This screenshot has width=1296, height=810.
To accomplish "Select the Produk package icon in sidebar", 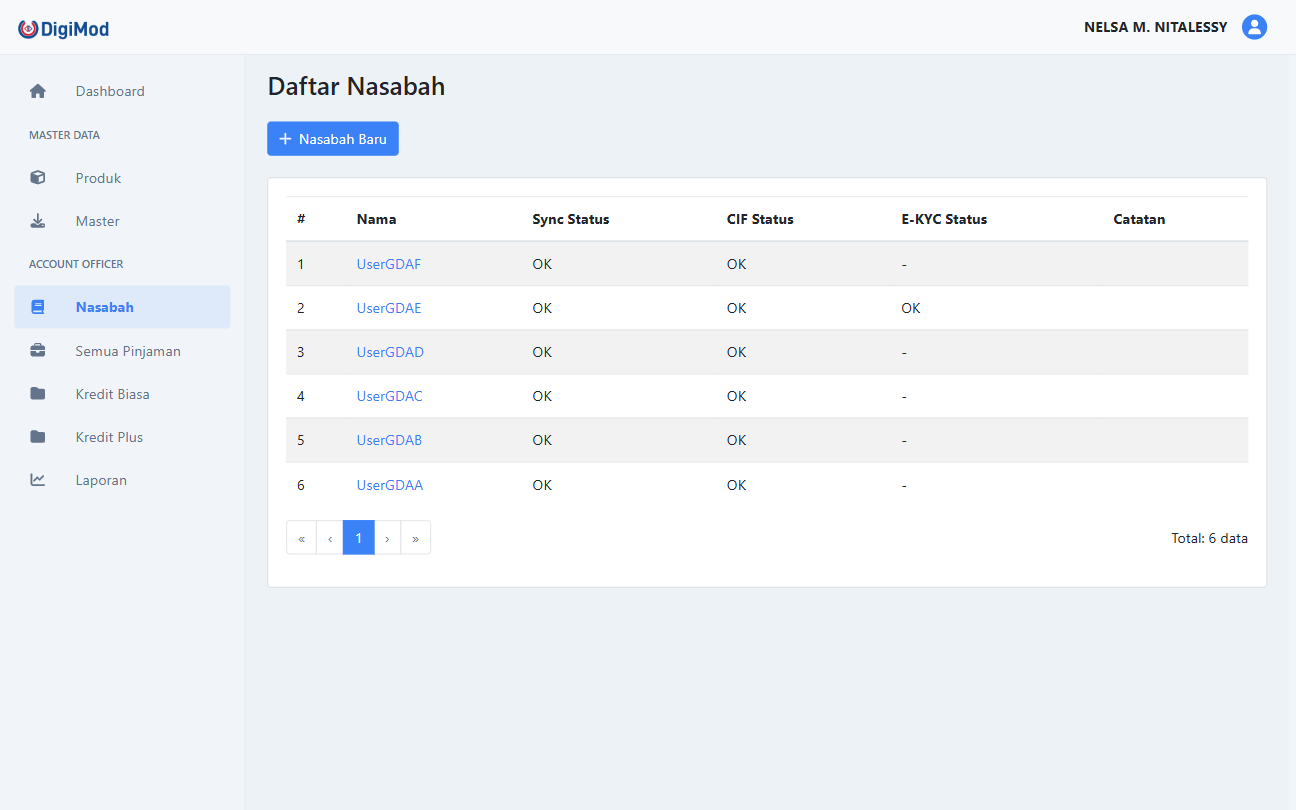I will point(37,178).
